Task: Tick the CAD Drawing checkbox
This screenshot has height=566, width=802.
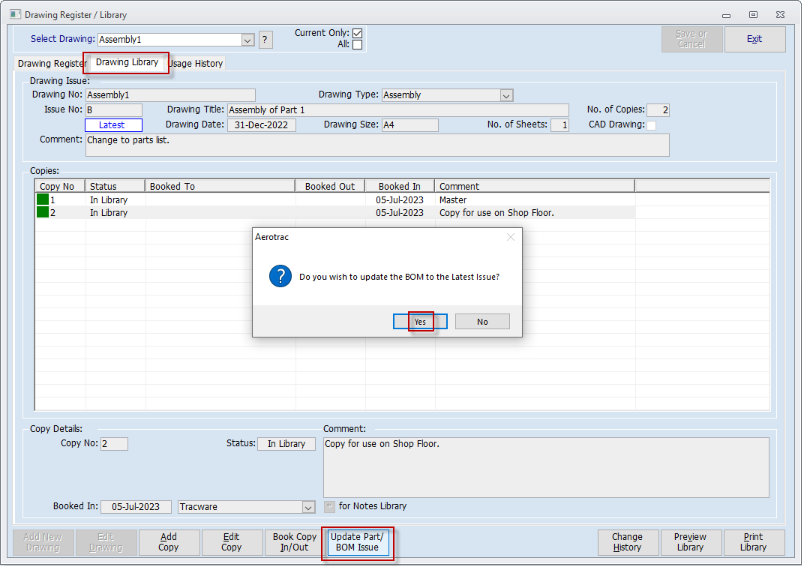Action: [651, 125]
